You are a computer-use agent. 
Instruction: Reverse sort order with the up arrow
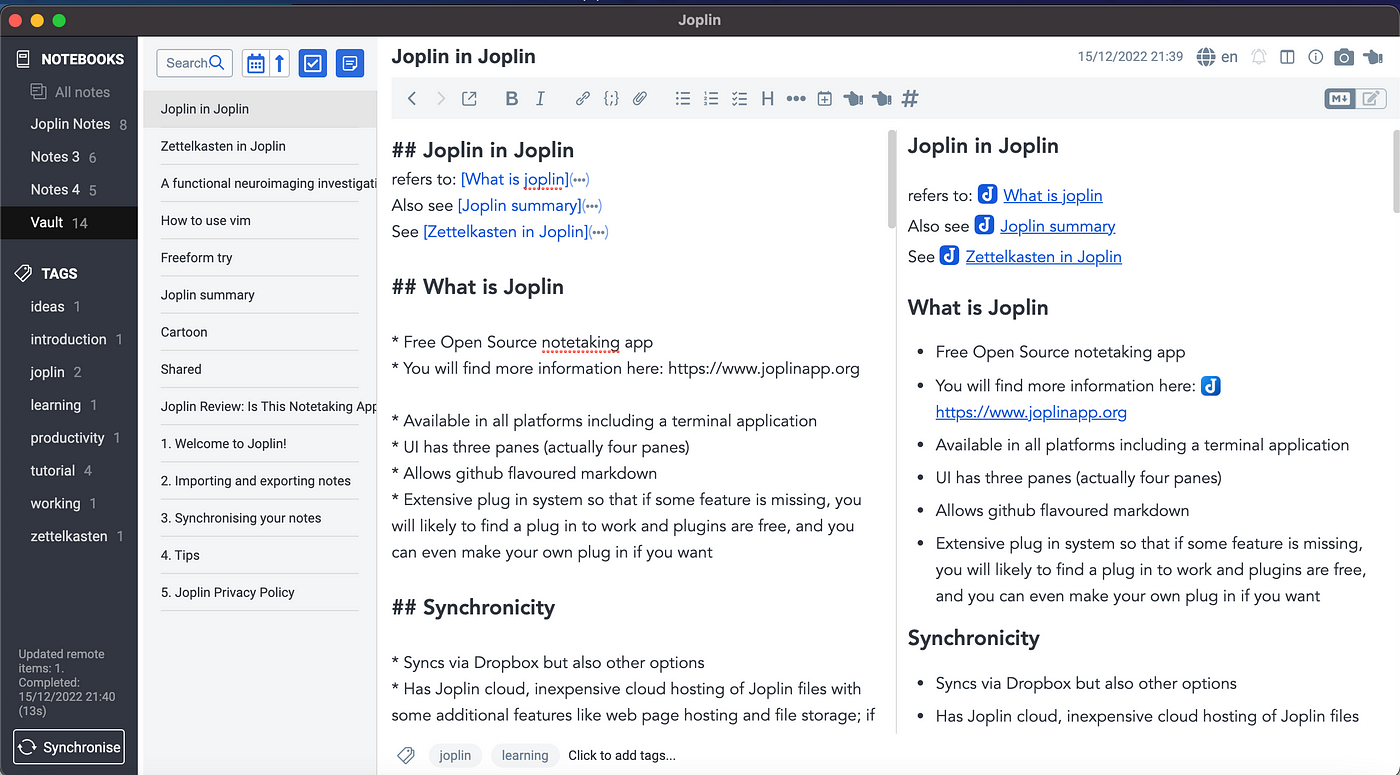[x=280, y=63]
